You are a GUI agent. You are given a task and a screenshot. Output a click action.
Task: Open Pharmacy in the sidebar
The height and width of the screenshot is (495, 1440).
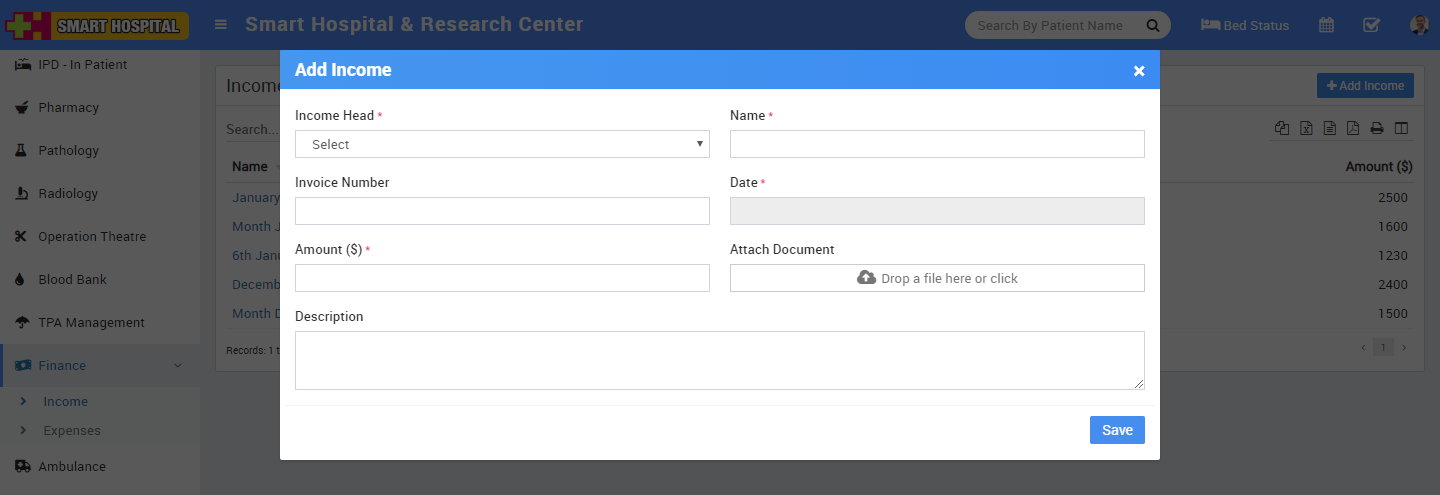pos(68,108)
